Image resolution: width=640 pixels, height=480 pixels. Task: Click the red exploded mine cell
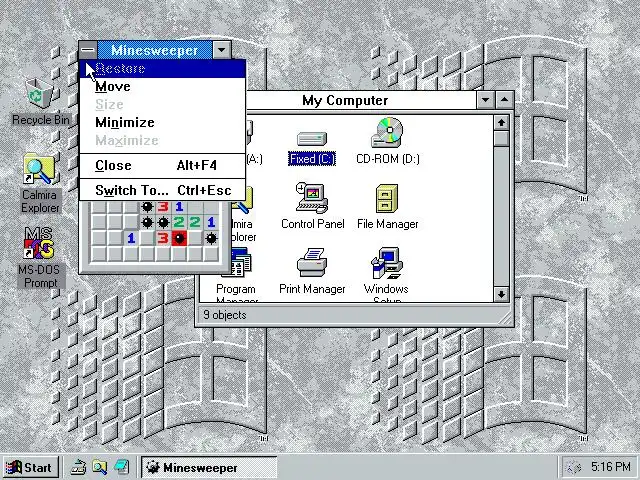(179, 238)
